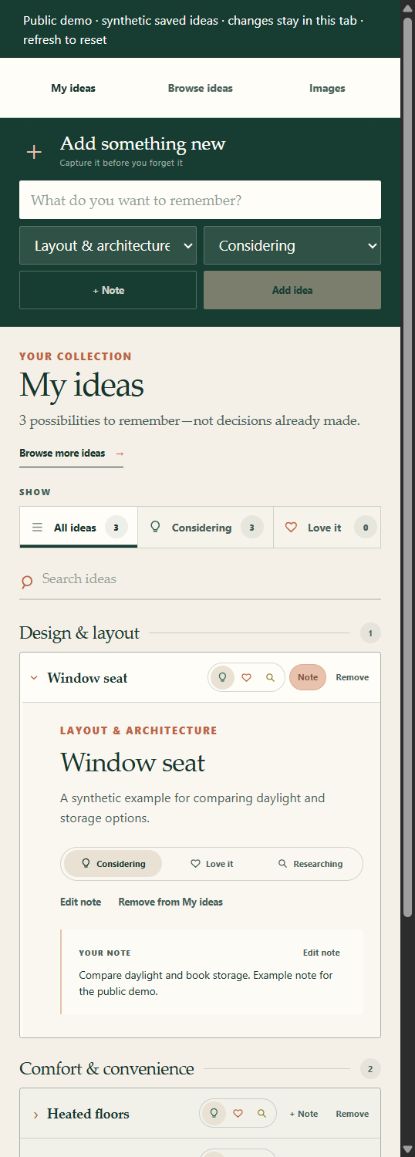
Task: Click Remove on the Heated floors row
Action: click(352, 1114)
